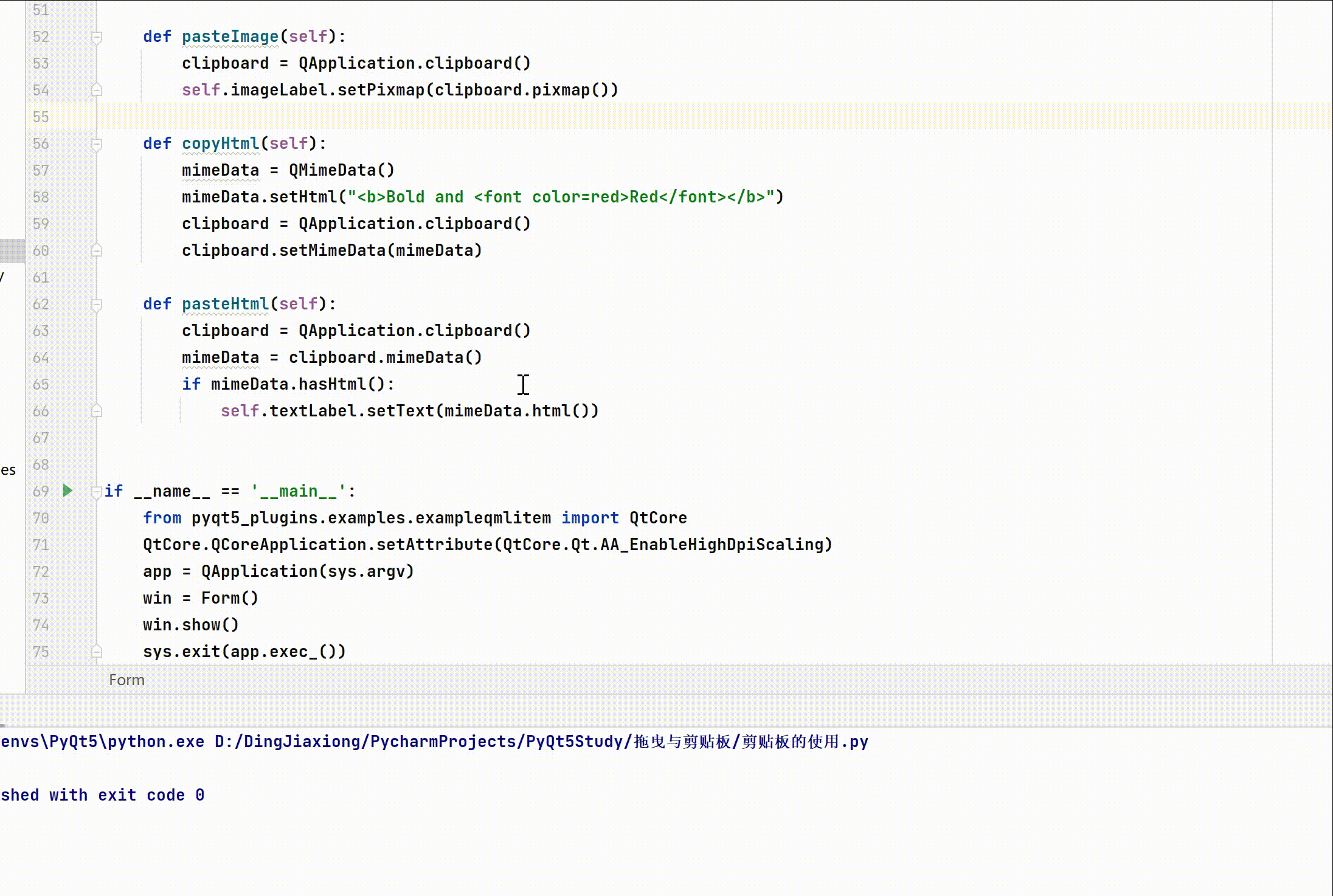This screenshot has height=896, width=1333.
Task: Click the fold end marker at line 60
Action: click(x=96, y=250)
